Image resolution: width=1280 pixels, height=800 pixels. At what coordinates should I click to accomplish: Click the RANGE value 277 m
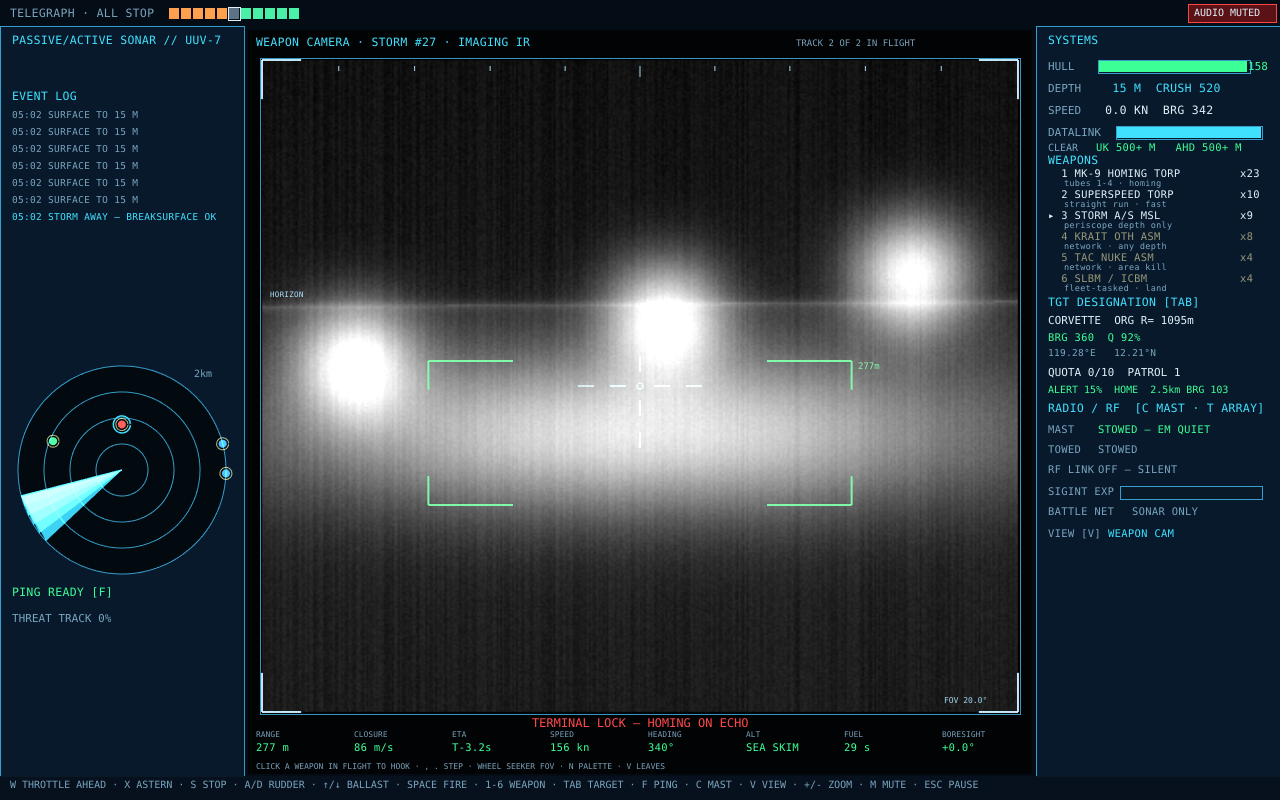coord(272,748)
